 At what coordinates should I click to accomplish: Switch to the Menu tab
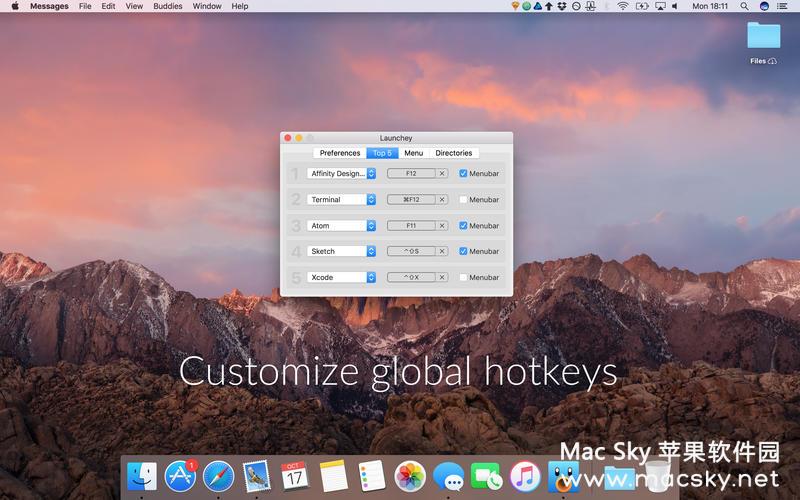pyautogui.click(x=414, y=153)
